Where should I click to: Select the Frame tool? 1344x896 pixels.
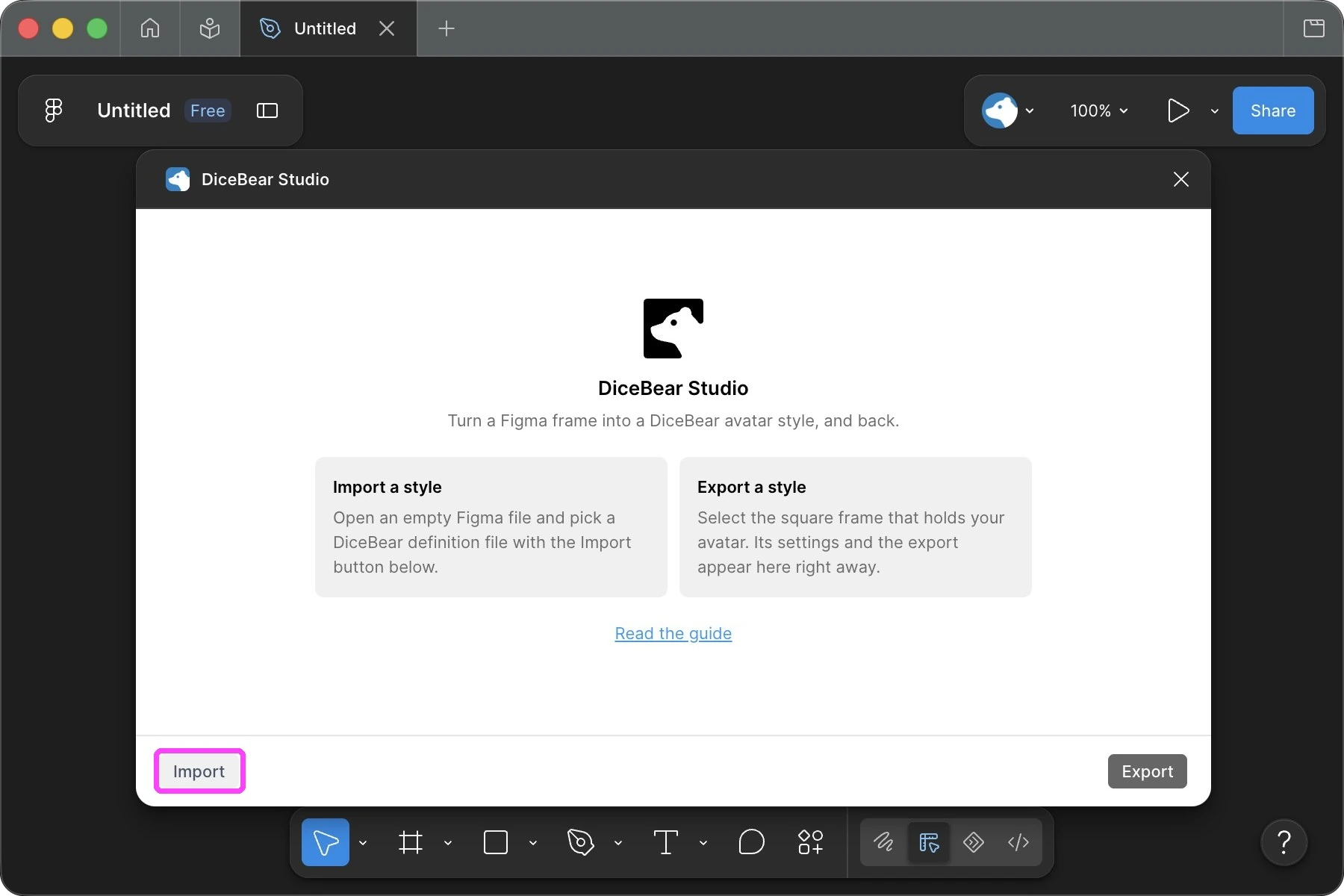[x=411, y=842]
